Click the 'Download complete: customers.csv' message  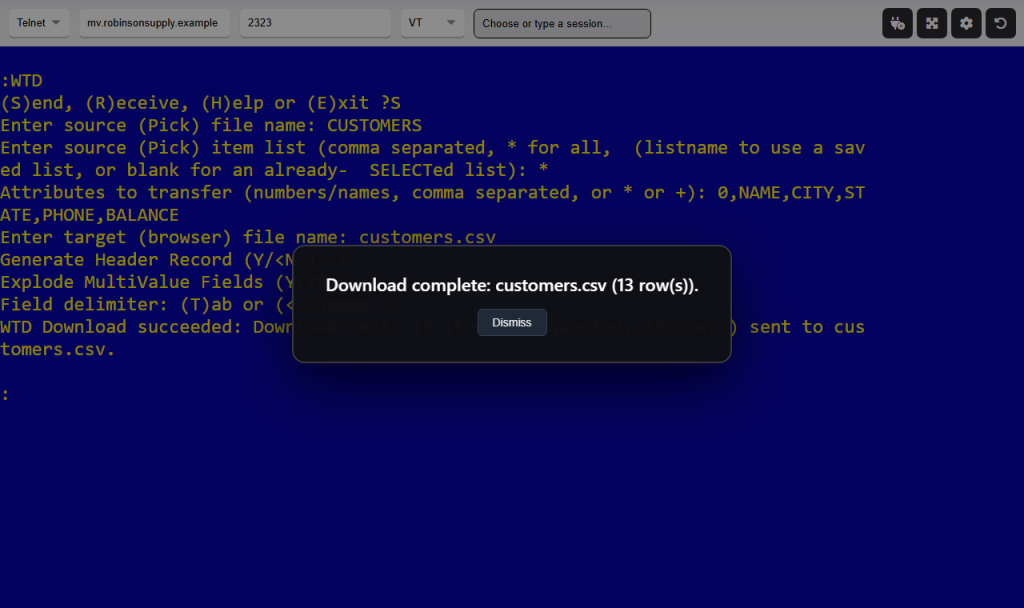click(x=512, y=285)
